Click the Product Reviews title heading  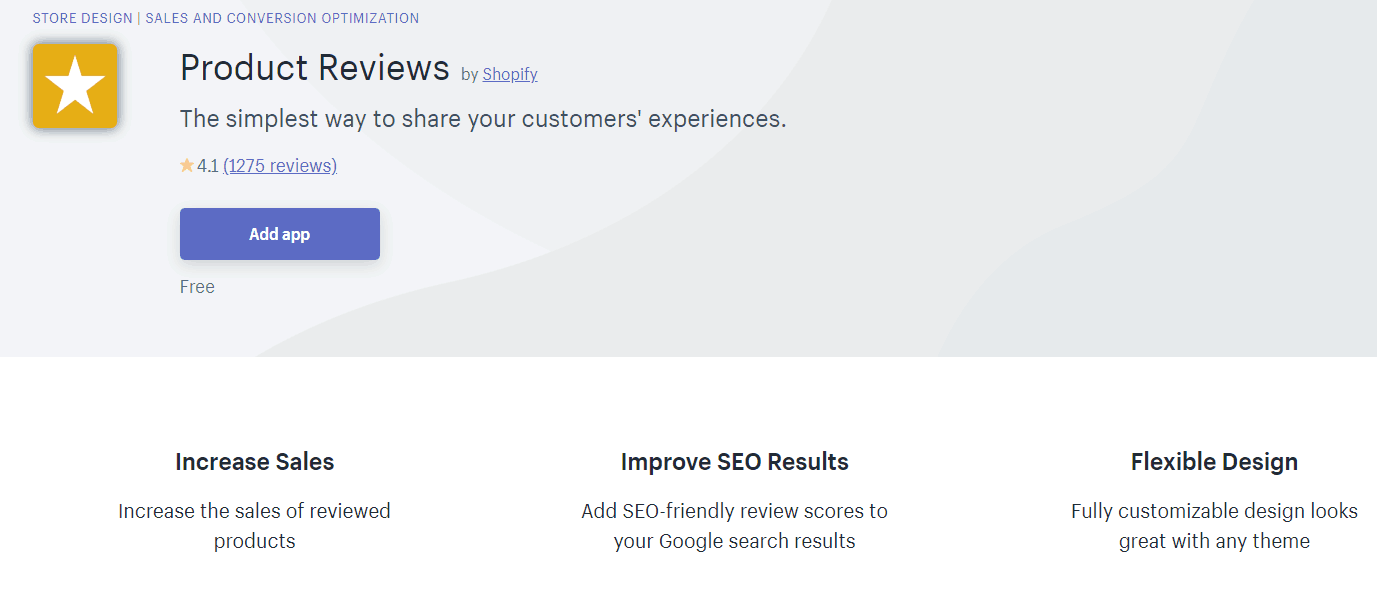coord(315,68)
